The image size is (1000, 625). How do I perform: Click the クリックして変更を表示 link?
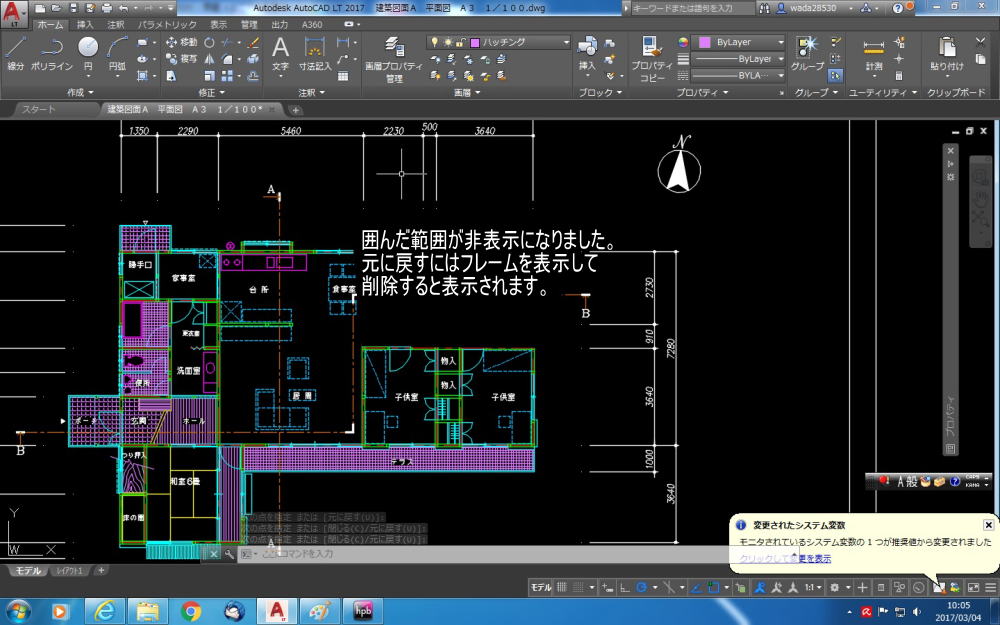point(785,559)
